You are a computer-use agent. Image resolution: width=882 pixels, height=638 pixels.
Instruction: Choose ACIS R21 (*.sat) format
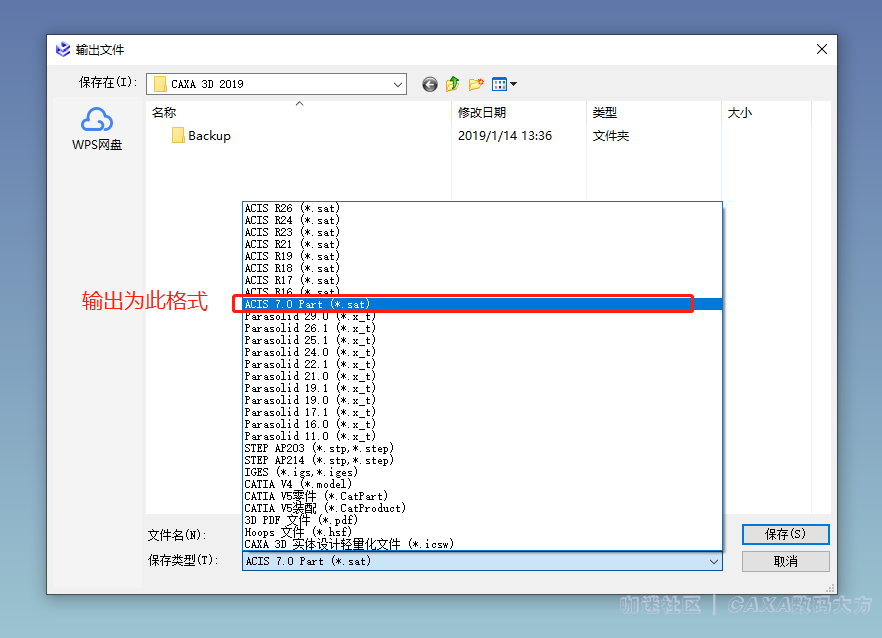[482, 244]
